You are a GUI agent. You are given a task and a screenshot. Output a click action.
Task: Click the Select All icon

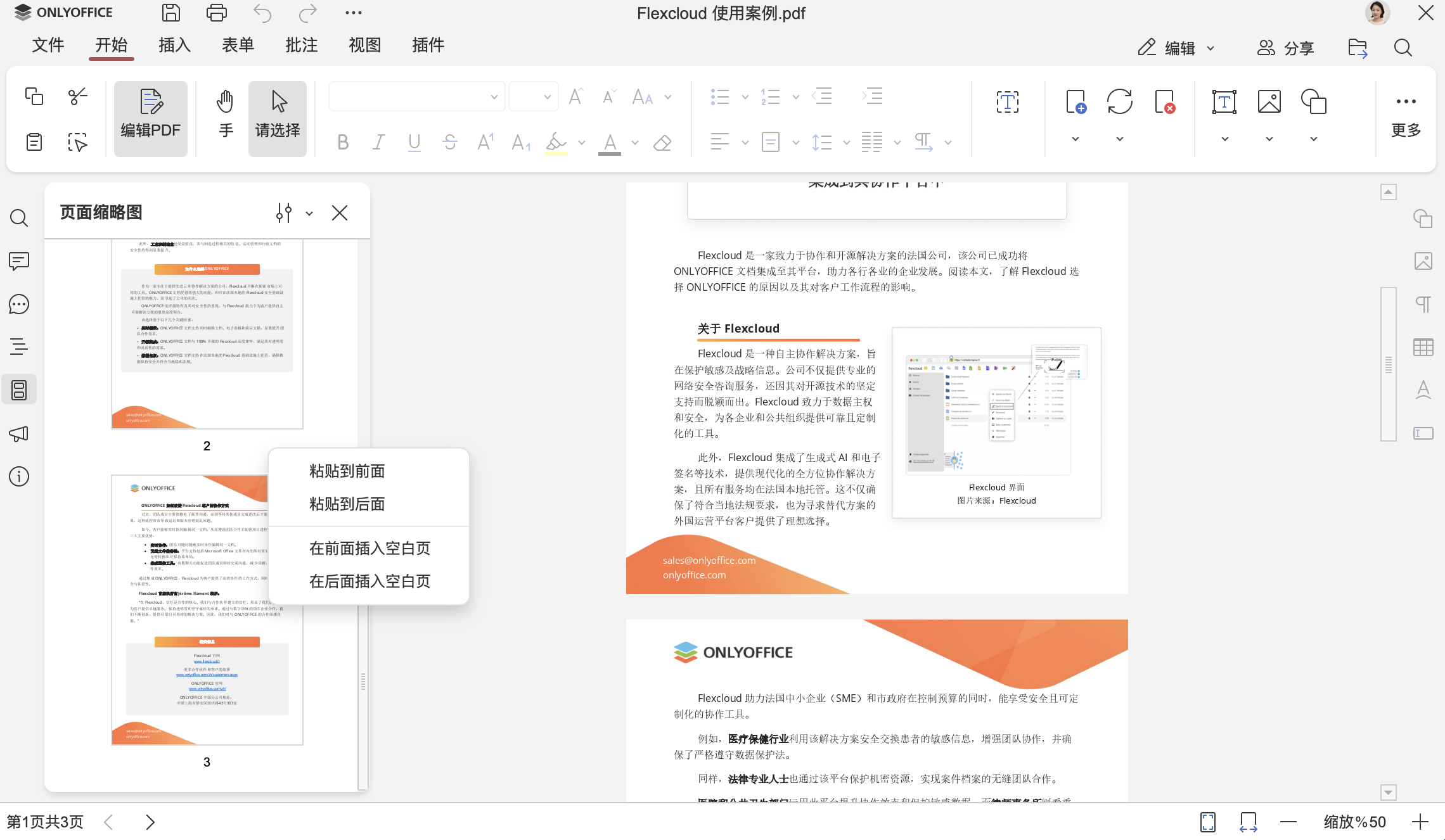click(77, 142)
